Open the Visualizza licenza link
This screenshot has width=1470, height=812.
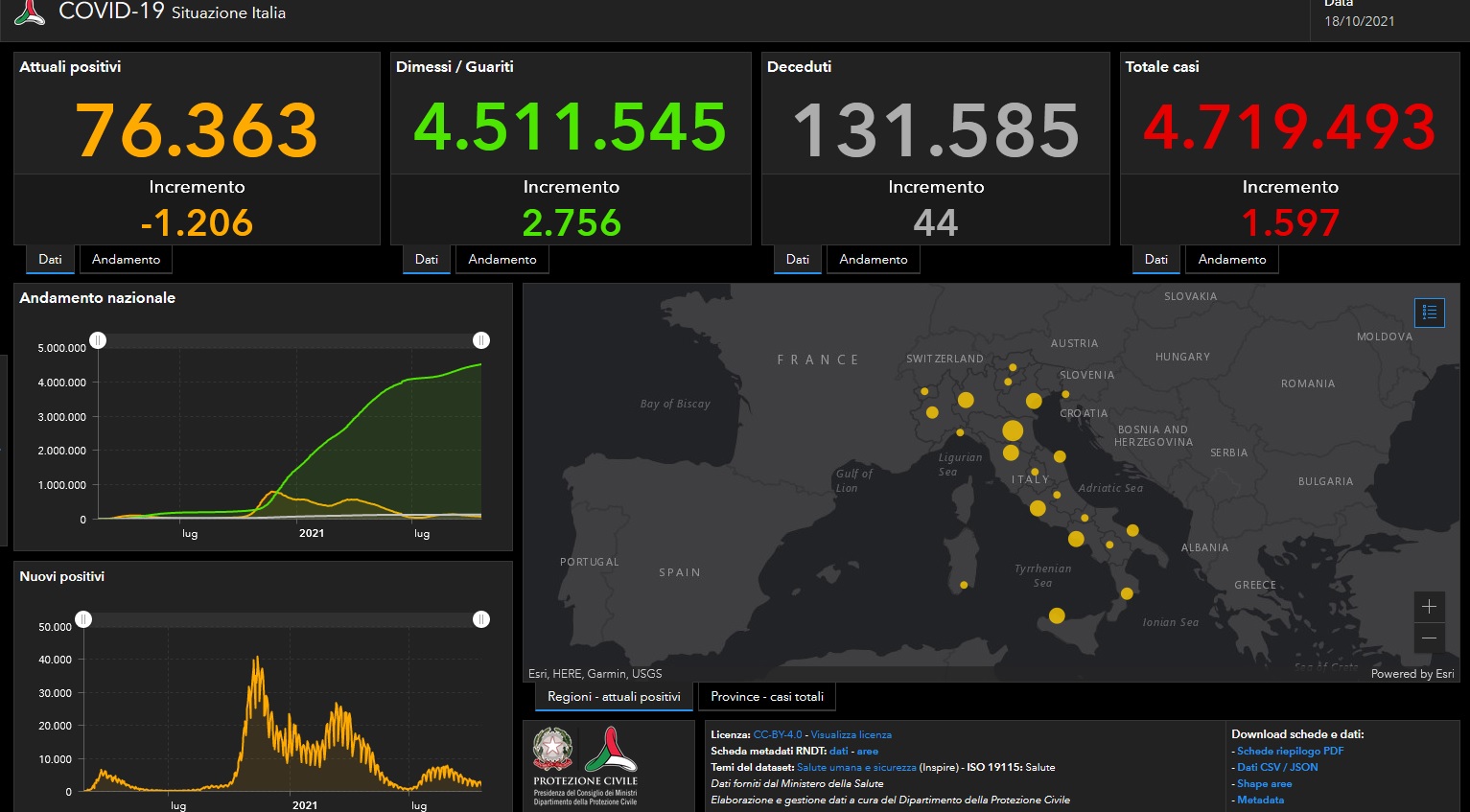coord(851,734)
